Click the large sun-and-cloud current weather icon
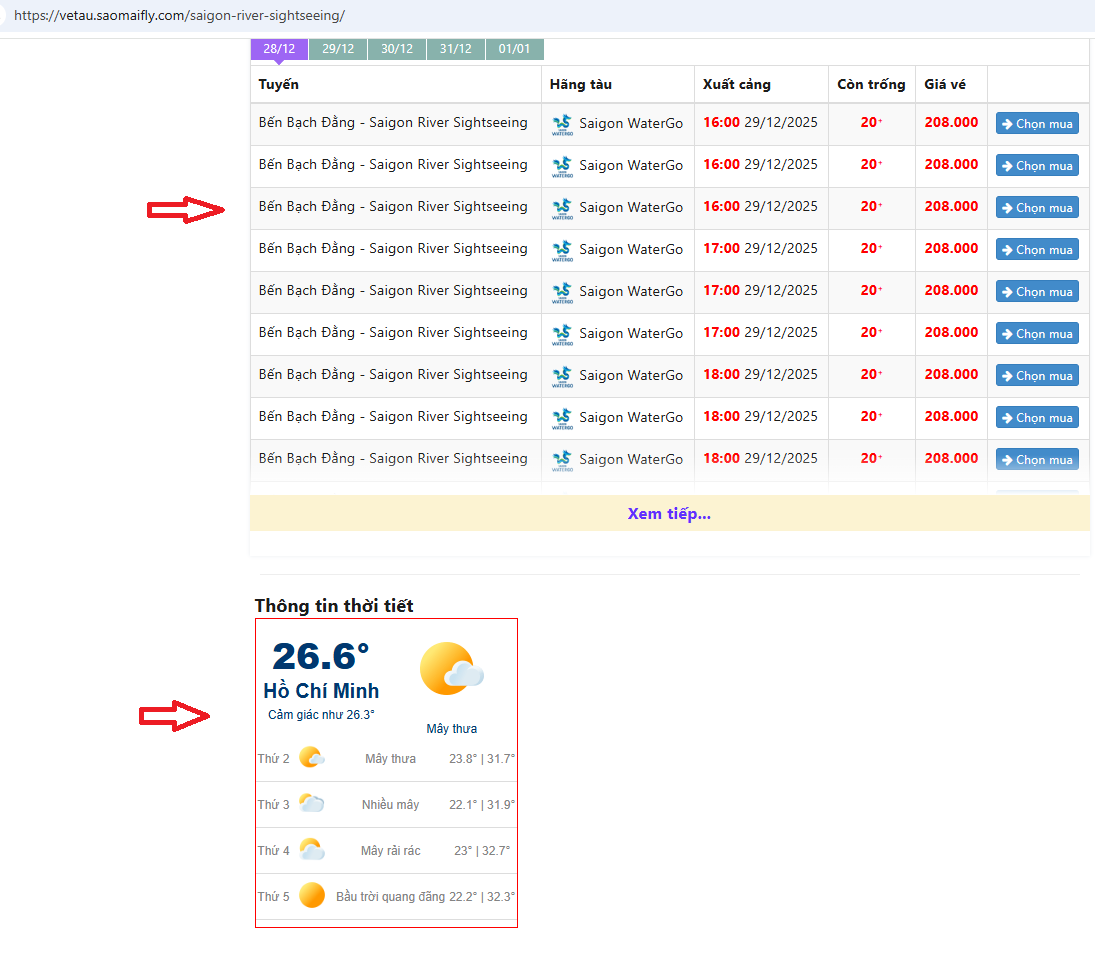 [x=452, y=669]
